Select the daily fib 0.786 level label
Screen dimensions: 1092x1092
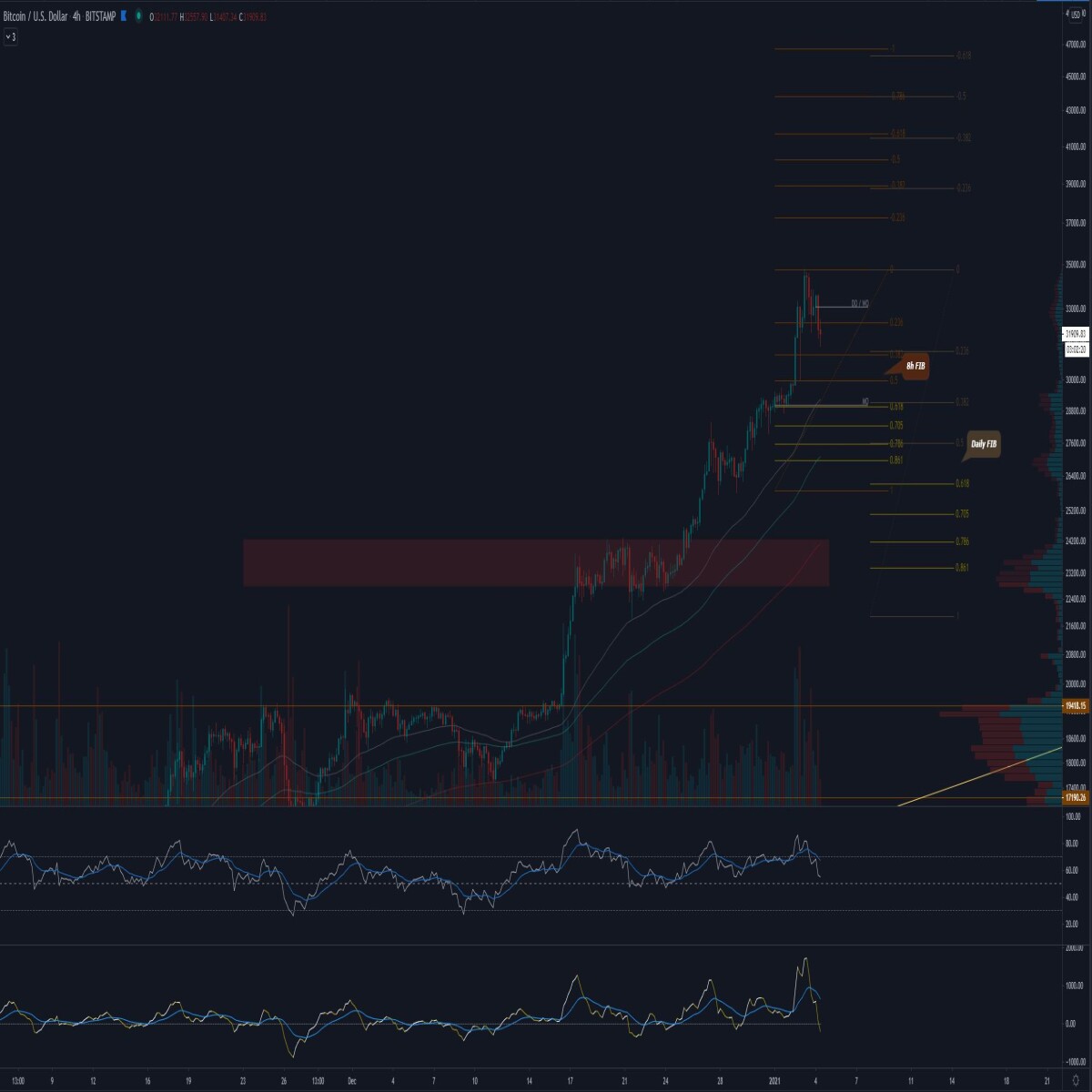click(x=963, y=541)
